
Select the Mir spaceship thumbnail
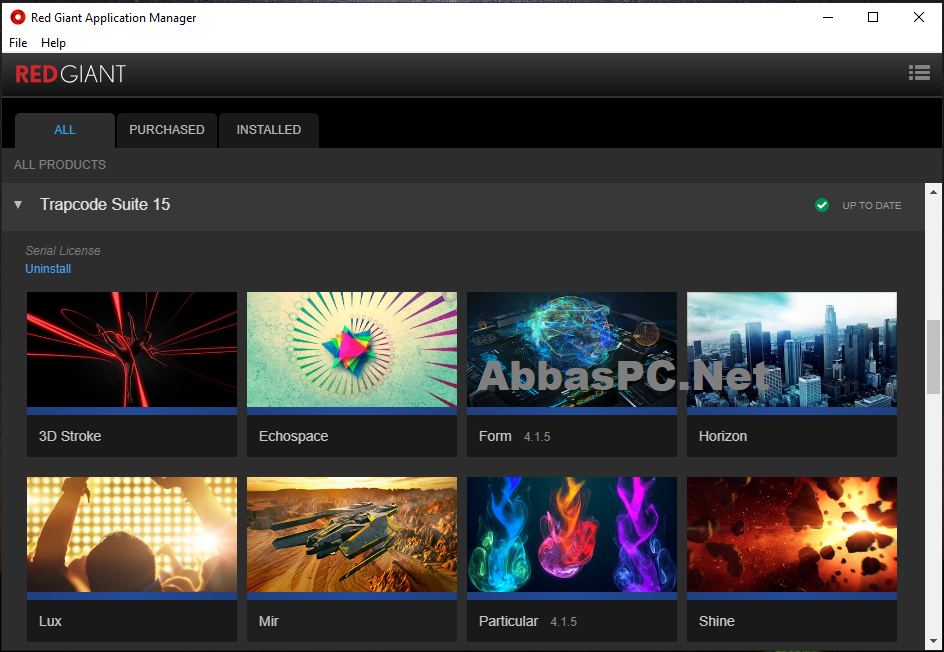tap(352, 535)
